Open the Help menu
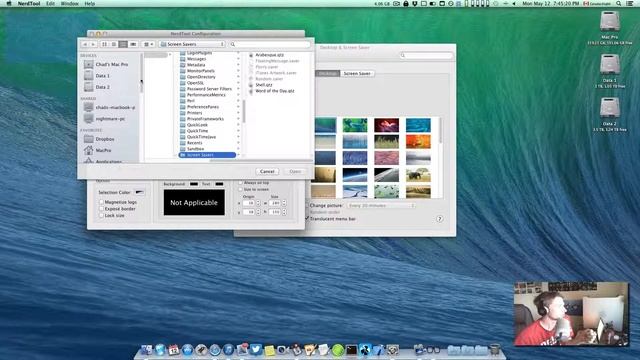 click(89, 4)
